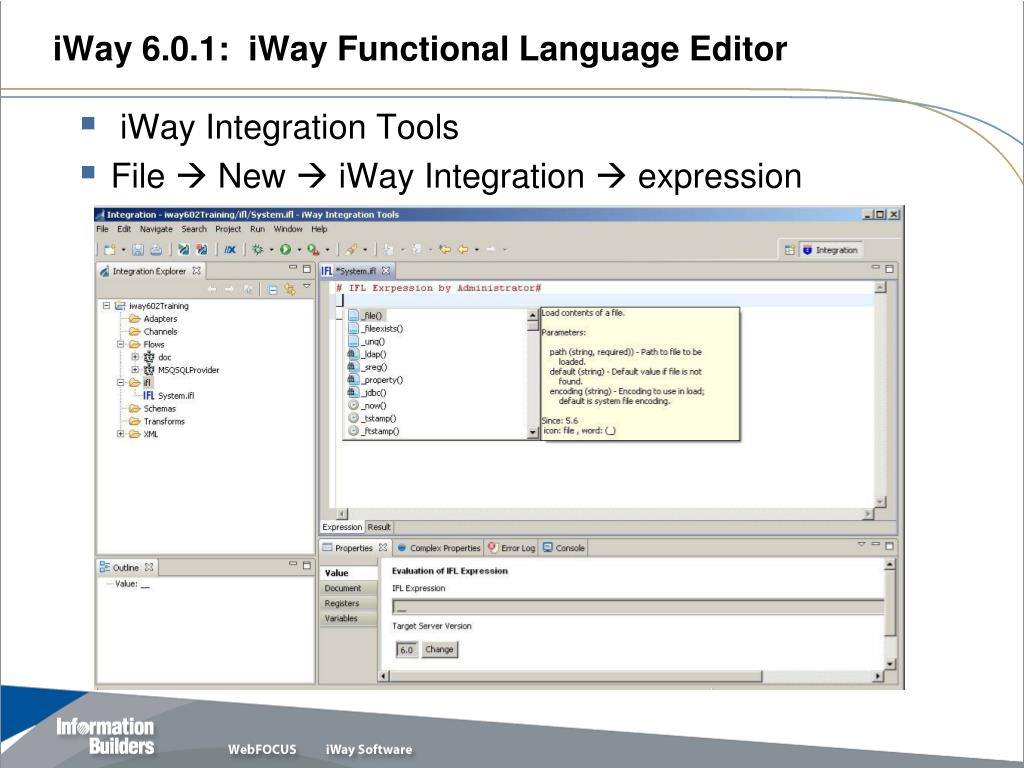Screen dimensions: 1024x768
Task: Click the New file wizard icon
Action: click(x=109, y=249)
